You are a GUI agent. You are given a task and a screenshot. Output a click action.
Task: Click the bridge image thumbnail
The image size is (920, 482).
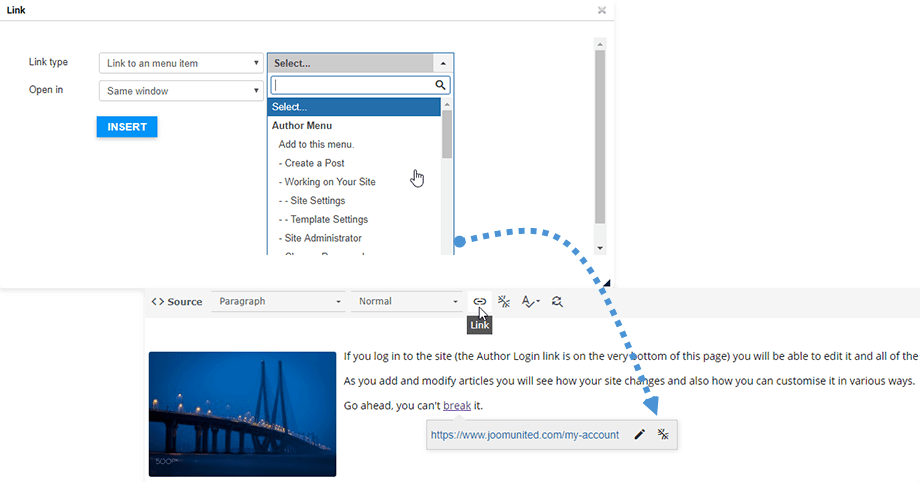242,413
